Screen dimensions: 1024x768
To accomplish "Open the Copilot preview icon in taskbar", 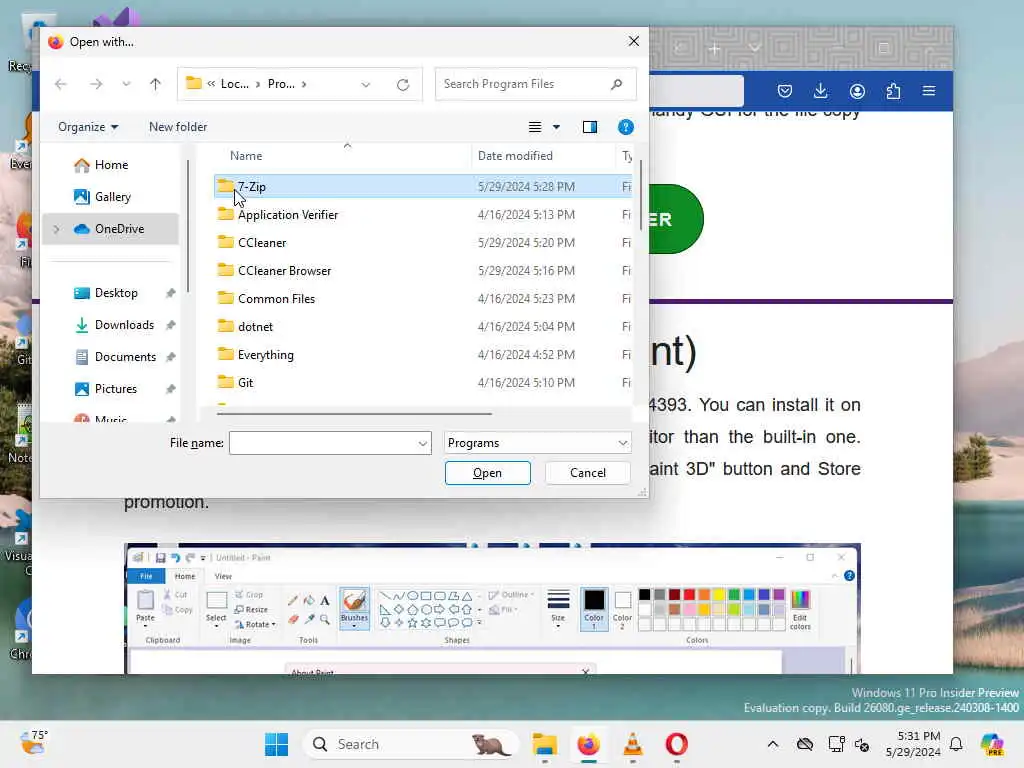I will click(992, 744).
